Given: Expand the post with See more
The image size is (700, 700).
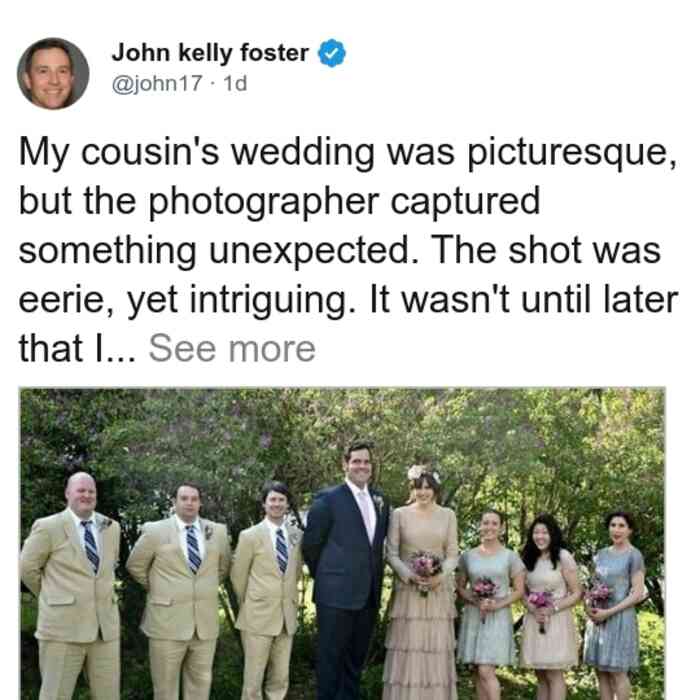Looking at the screenshot, I should click(x=232, y=349).
